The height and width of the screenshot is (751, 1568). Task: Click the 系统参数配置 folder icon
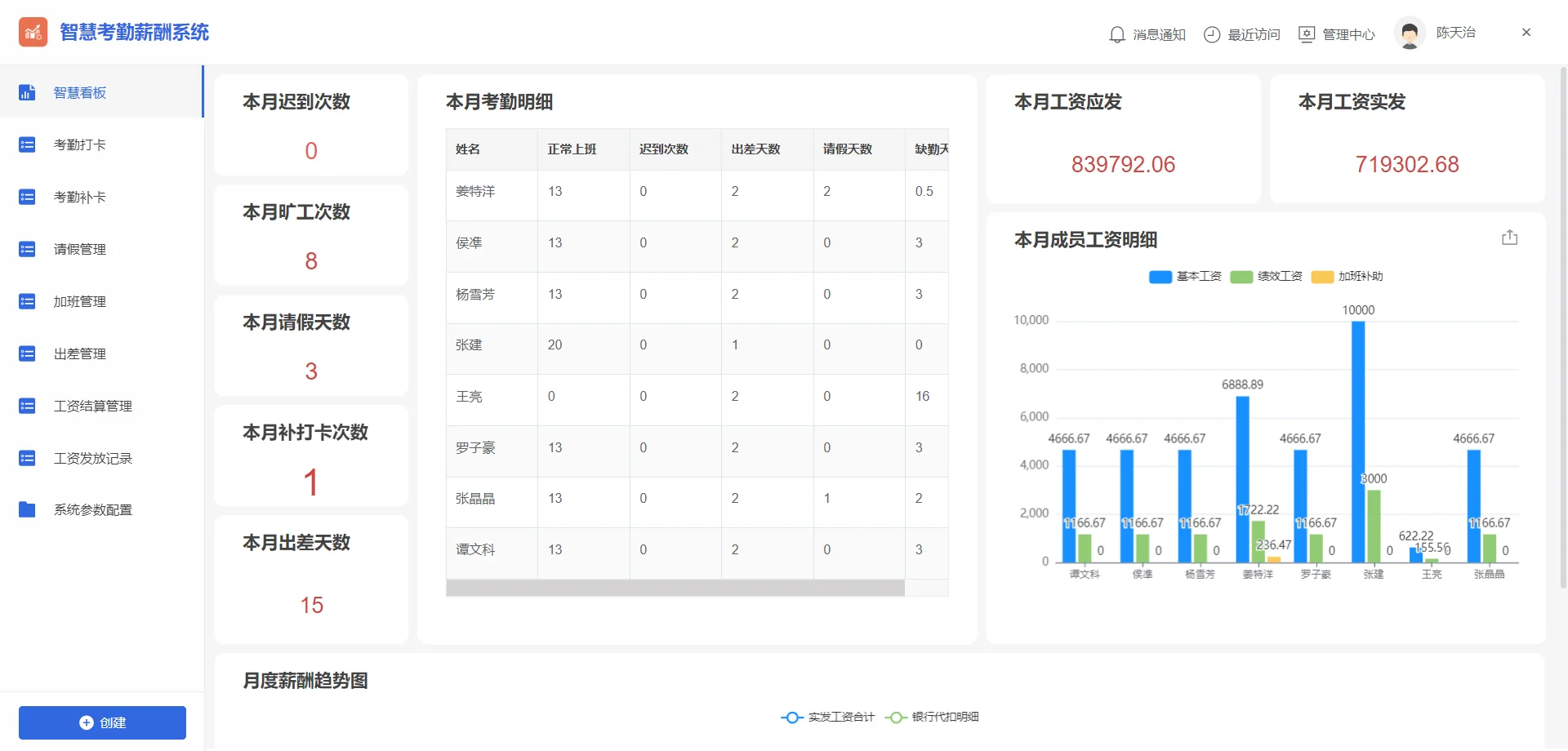(x=27, y=509)
